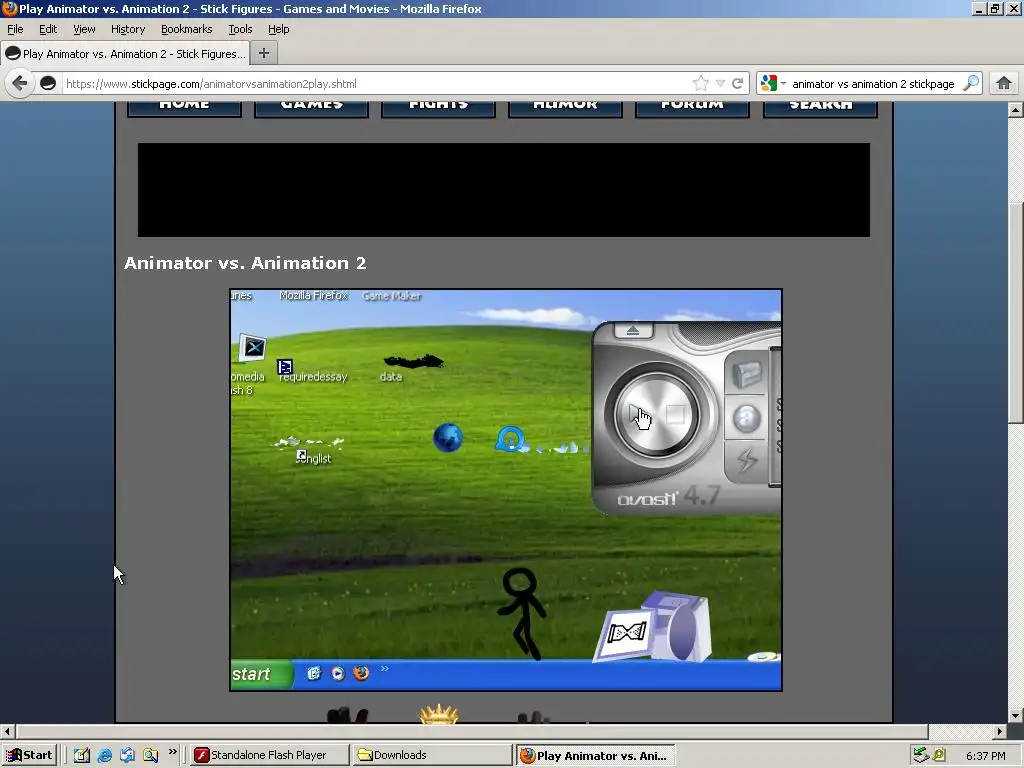Open the History menu
Screen dimensions: 1024x768
point(127,29)
